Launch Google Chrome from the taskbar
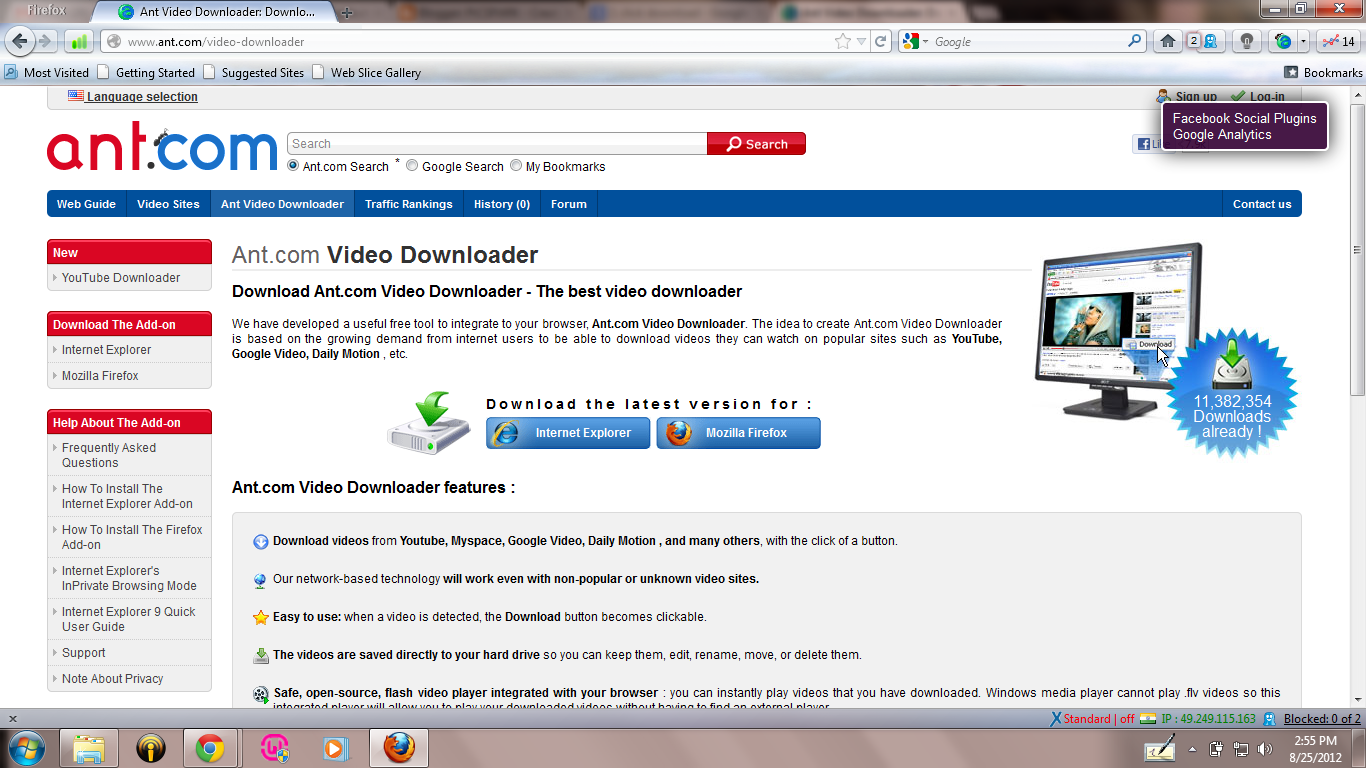Viewport: 1366px width, 768px height. point(209,748)
